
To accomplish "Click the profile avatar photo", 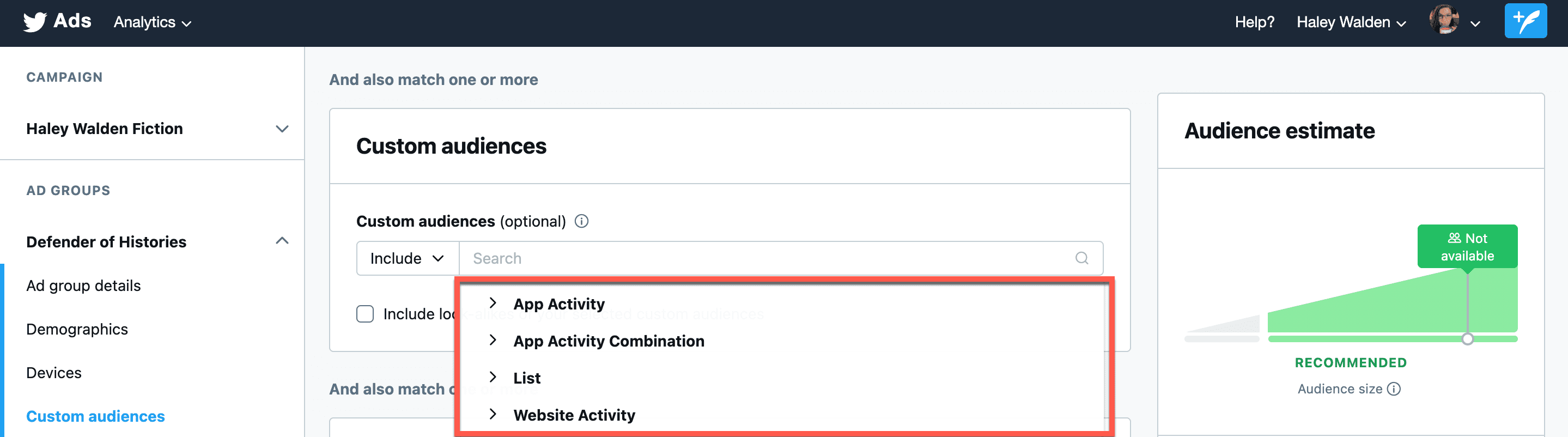I will (x=1444, y=20).
